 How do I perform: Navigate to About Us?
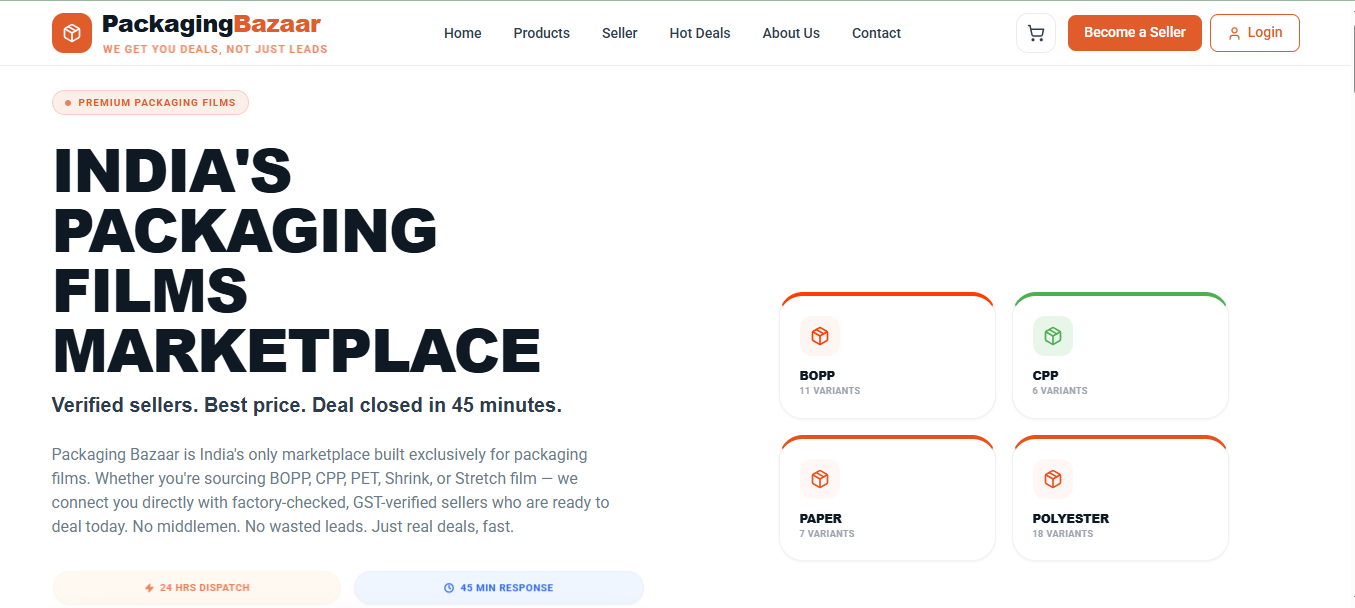click(791, 33)
